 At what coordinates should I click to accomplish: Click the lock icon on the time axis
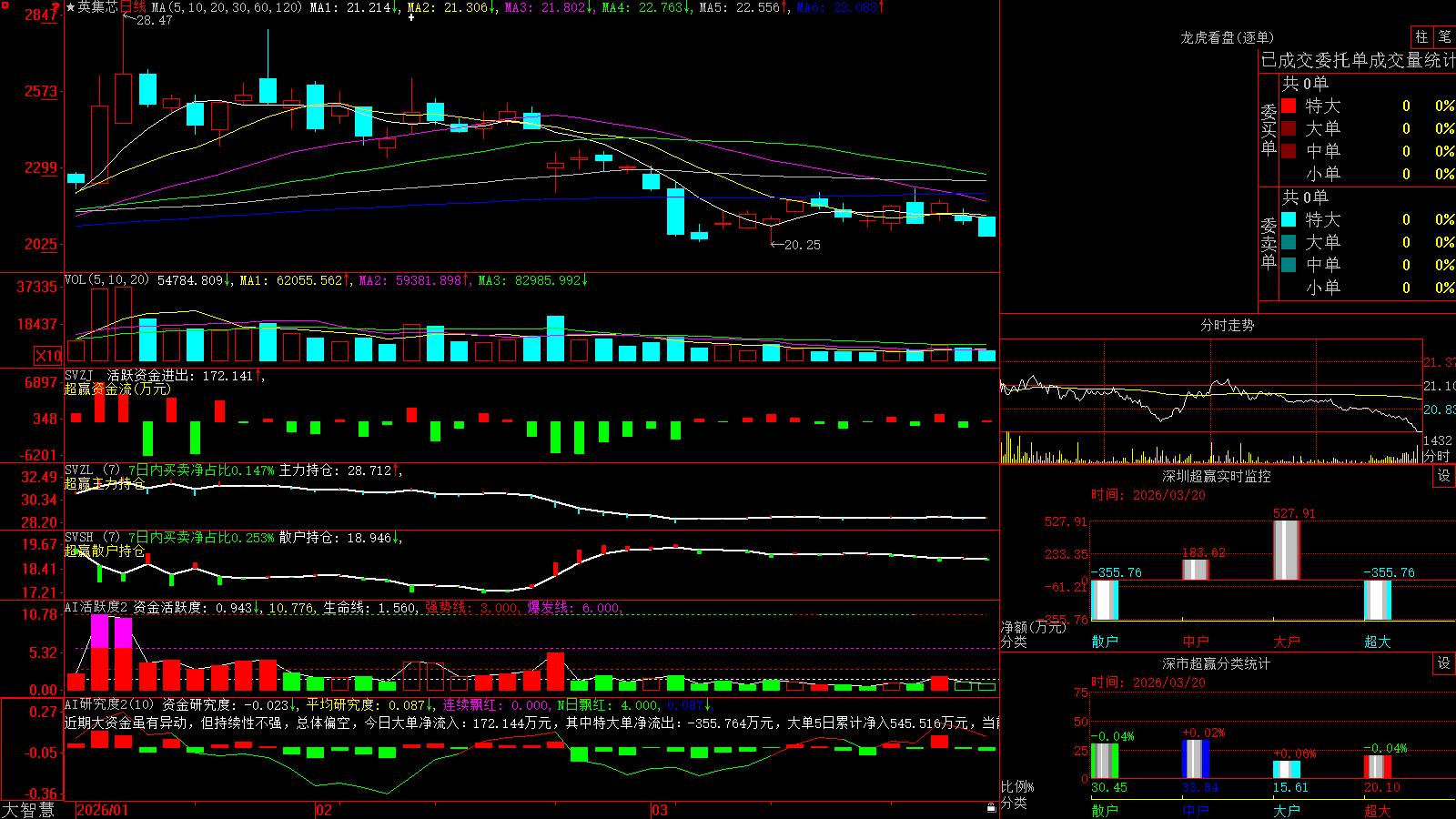pos(992,807)
